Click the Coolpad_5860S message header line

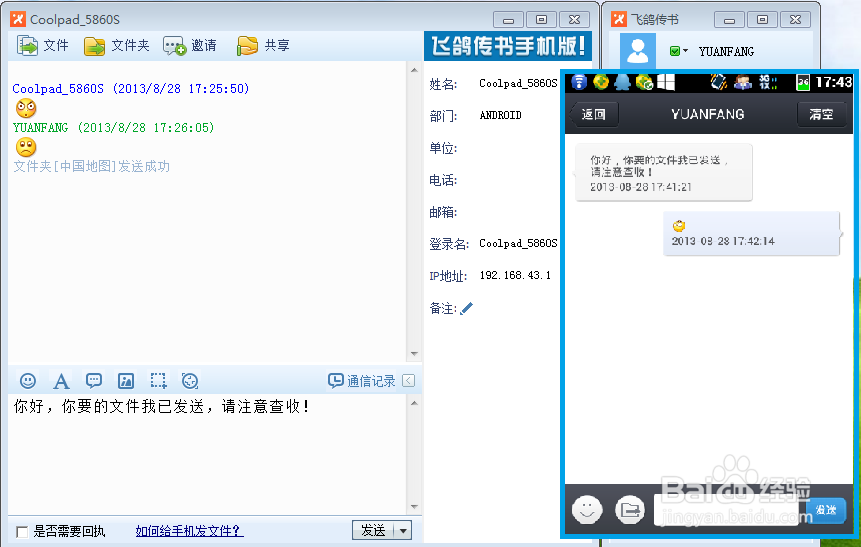131,88
